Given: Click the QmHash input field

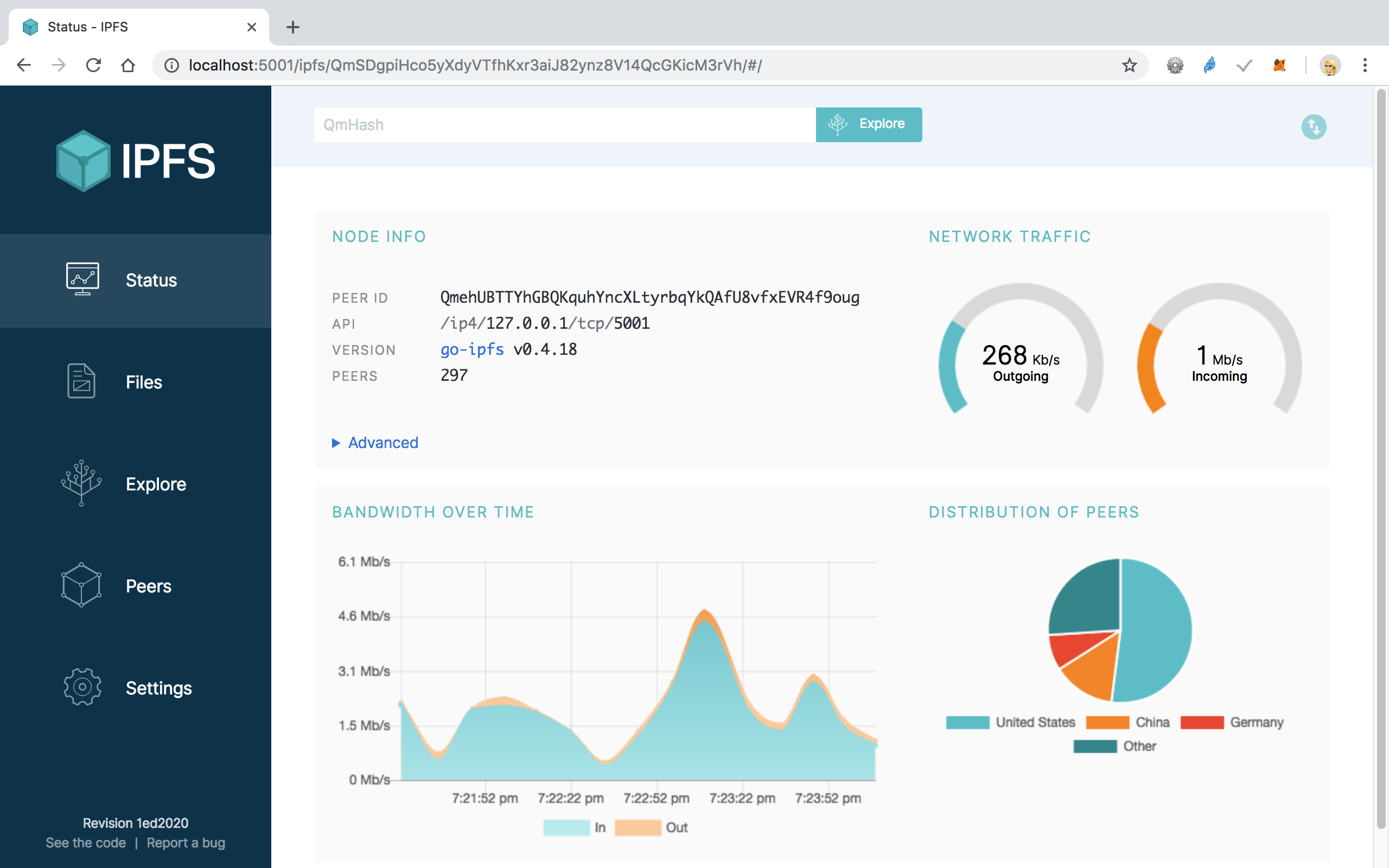Looking at the screenshot, I should (564, 125).
